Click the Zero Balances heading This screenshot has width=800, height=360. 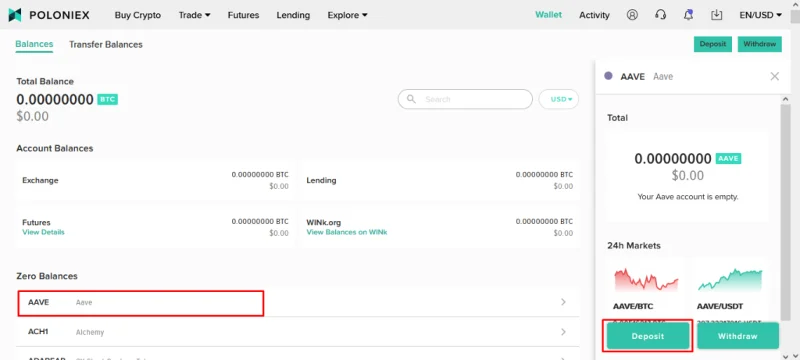pyautogui.click(x=47, y=276)
